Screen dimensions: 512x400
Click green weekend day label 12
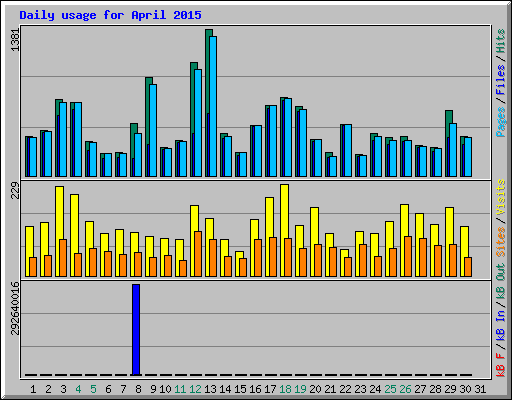195,389
